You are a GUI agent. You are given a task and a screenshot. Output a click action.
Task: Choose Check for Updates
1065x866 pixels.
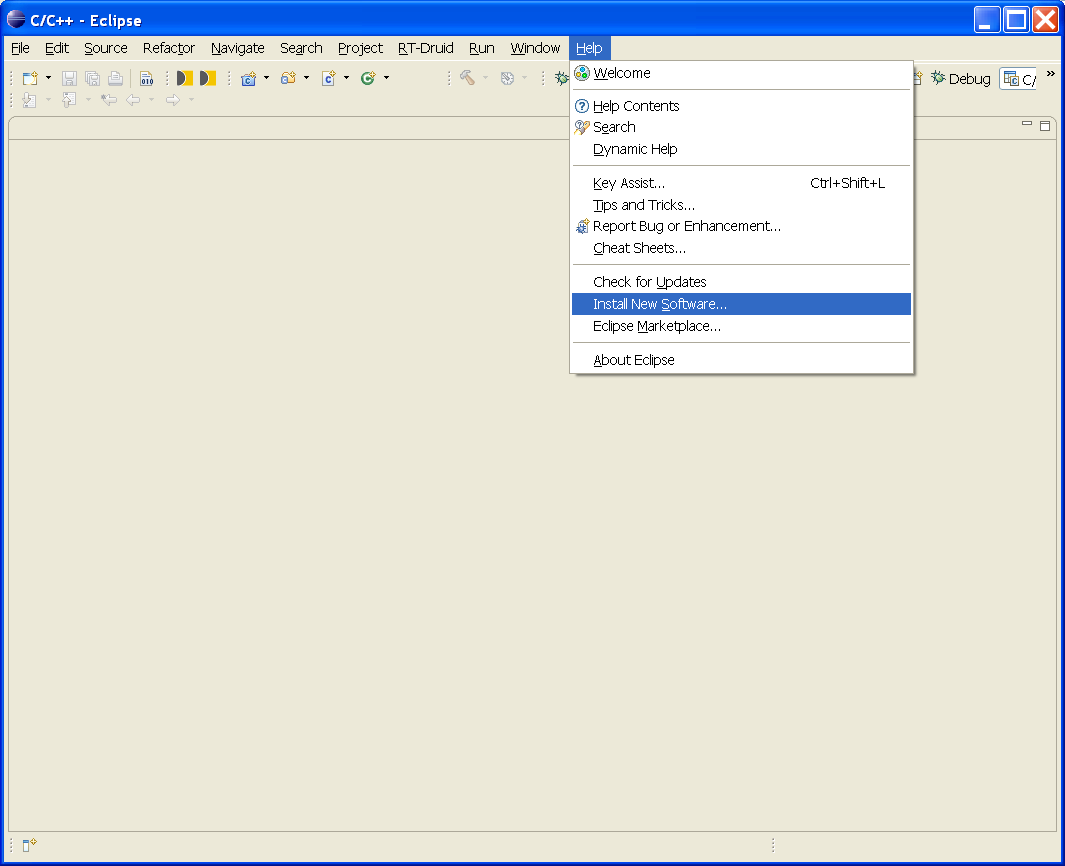741,282
